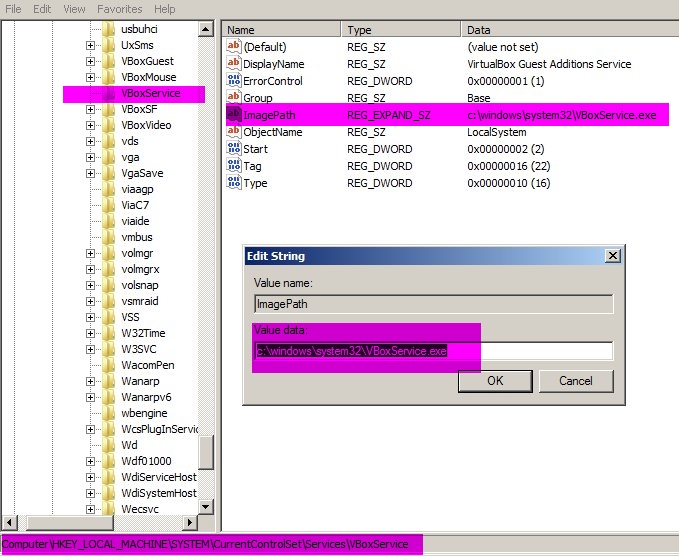Expand the volmgr key node
This screenshot has width=679, height=556.
tap(90, 253)
